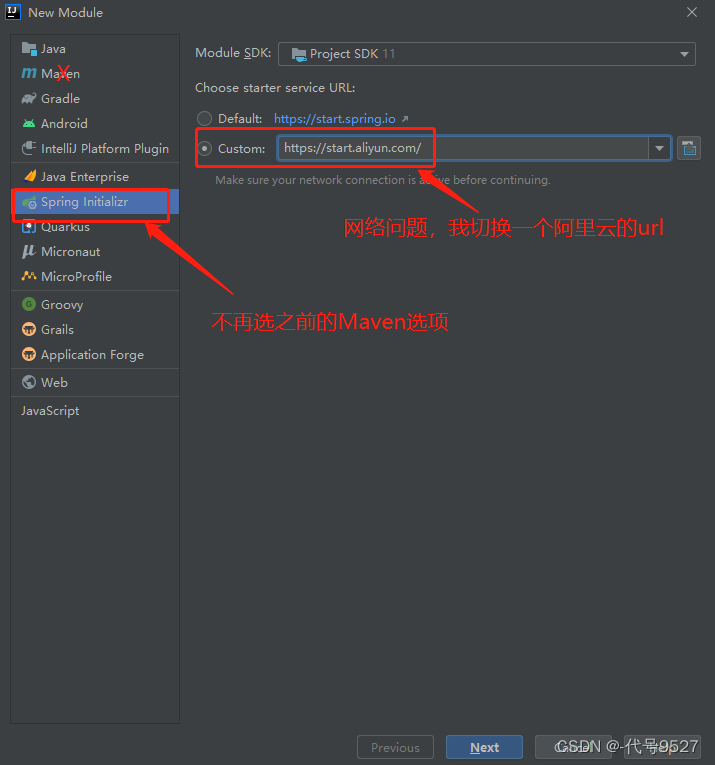Click the external link arrow after start.spring.io
Viewport: 715px width, 765px height.
coord(405,119)
